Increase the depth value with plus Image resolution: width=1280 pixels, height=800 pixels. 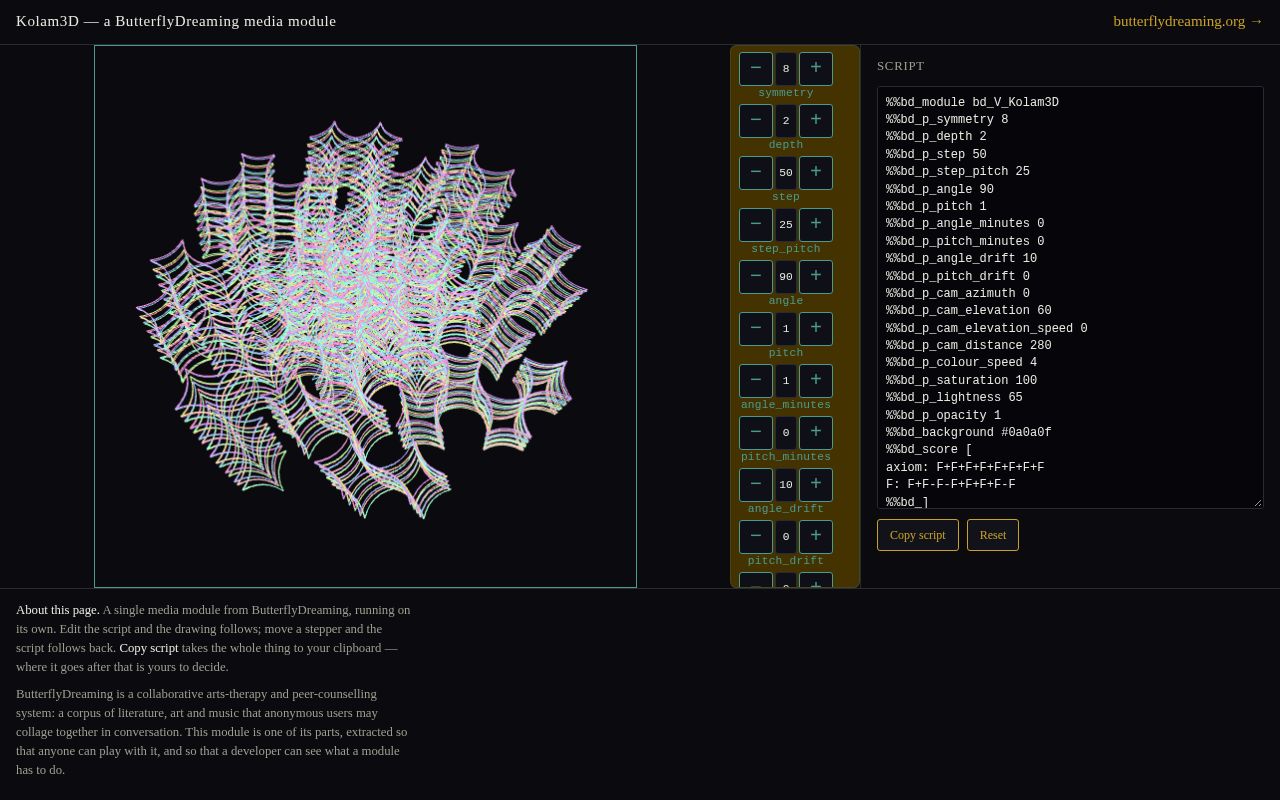(x=816, y=121)
